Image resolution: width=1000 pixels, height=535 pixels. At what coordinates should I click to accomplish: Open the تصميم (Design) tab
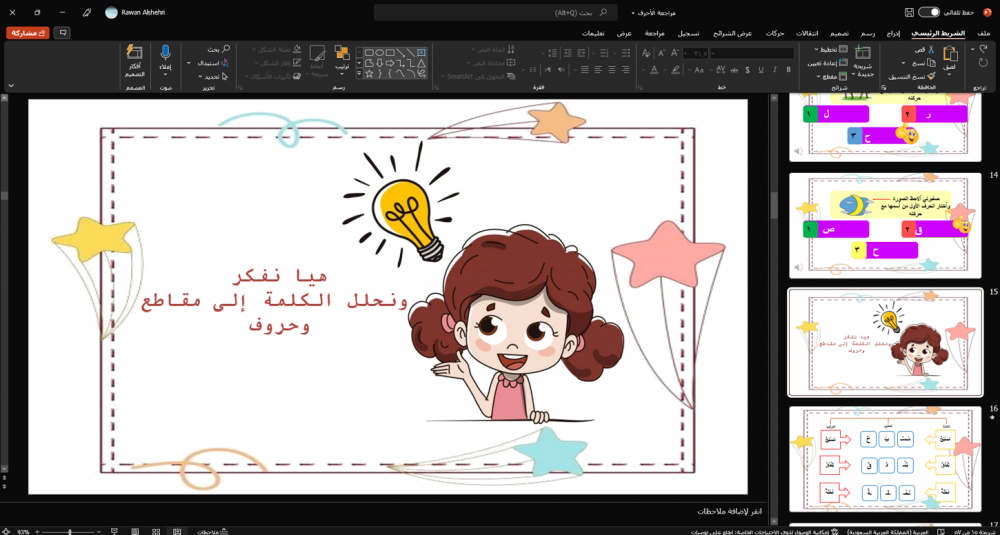point(839,33)
